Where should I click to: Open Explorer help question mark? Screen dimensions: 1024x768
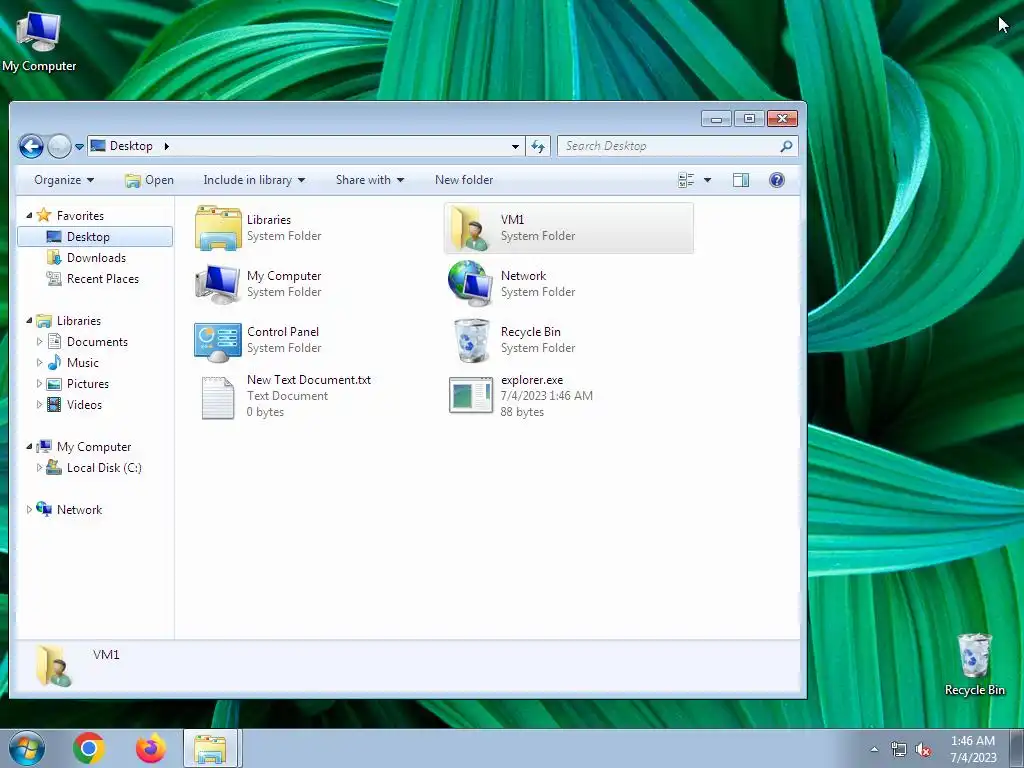pos(776,180)
